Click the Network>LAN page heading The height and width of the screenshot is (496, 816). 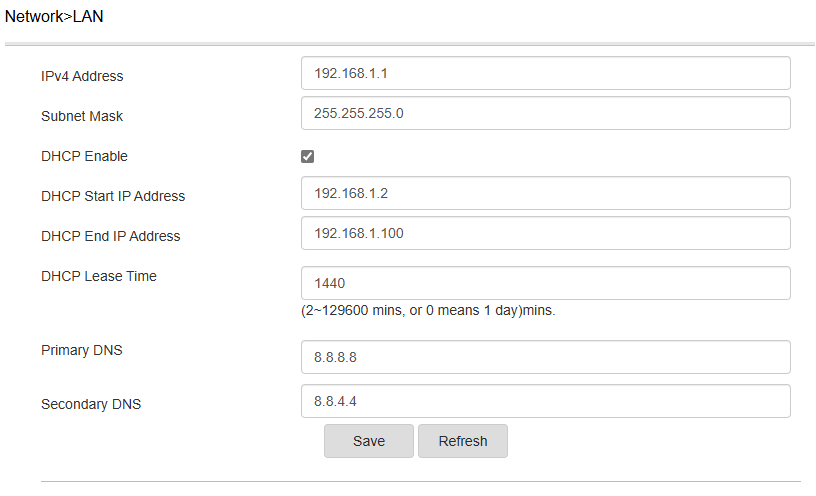click(54, 17)
